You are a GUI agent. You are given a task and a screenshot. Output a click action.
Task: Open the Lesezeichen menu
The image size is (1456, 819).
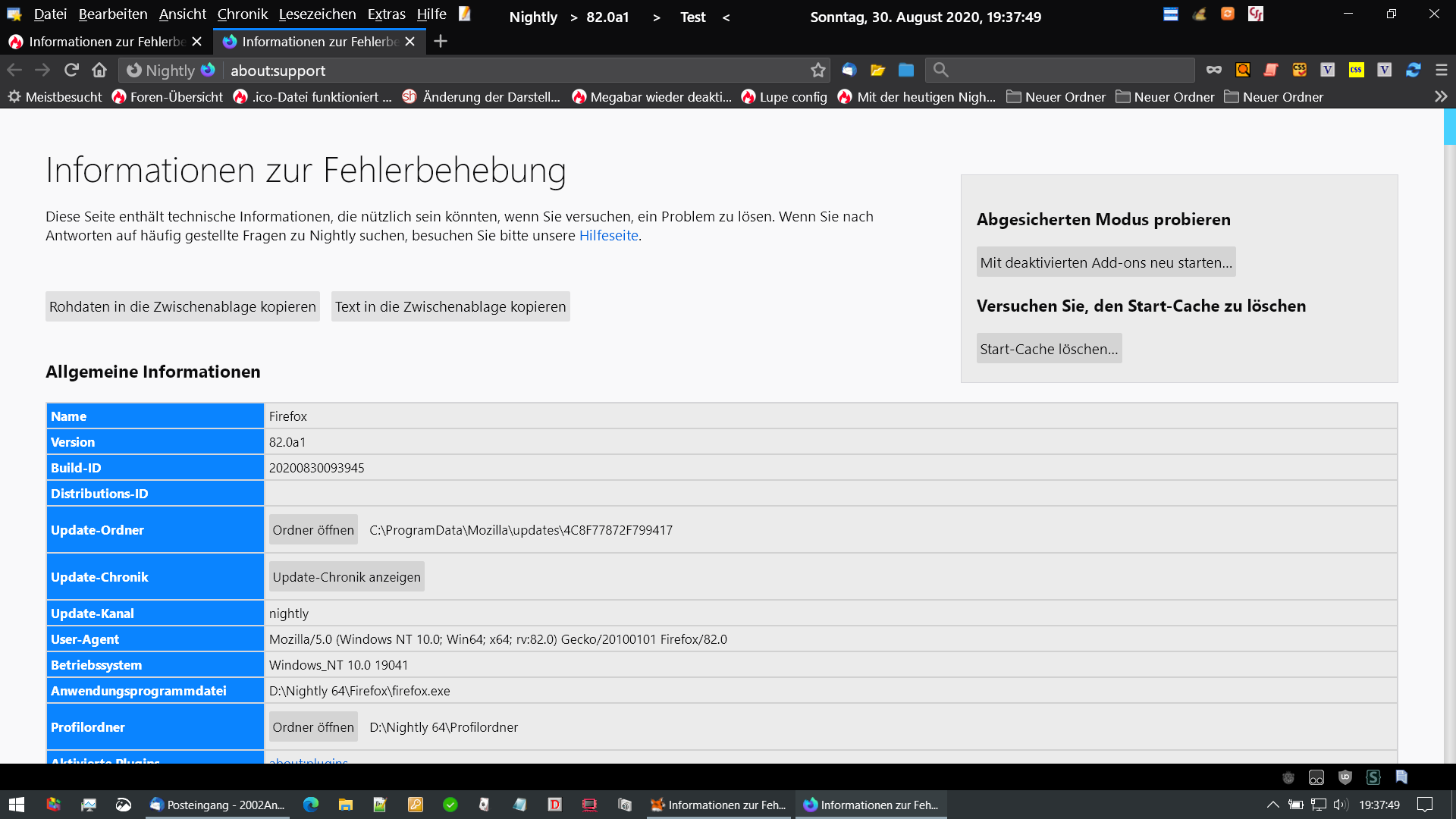[x=317, y=14]
